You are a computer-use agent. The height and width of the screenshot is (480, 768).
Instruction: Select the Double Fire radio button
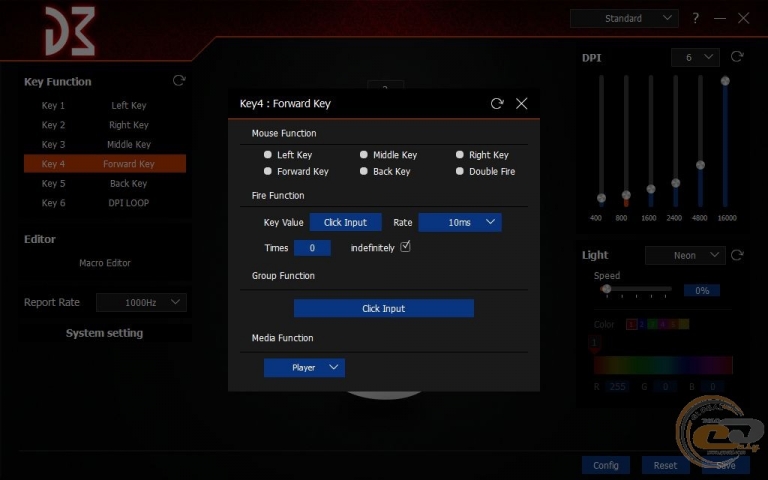point(459,171)
